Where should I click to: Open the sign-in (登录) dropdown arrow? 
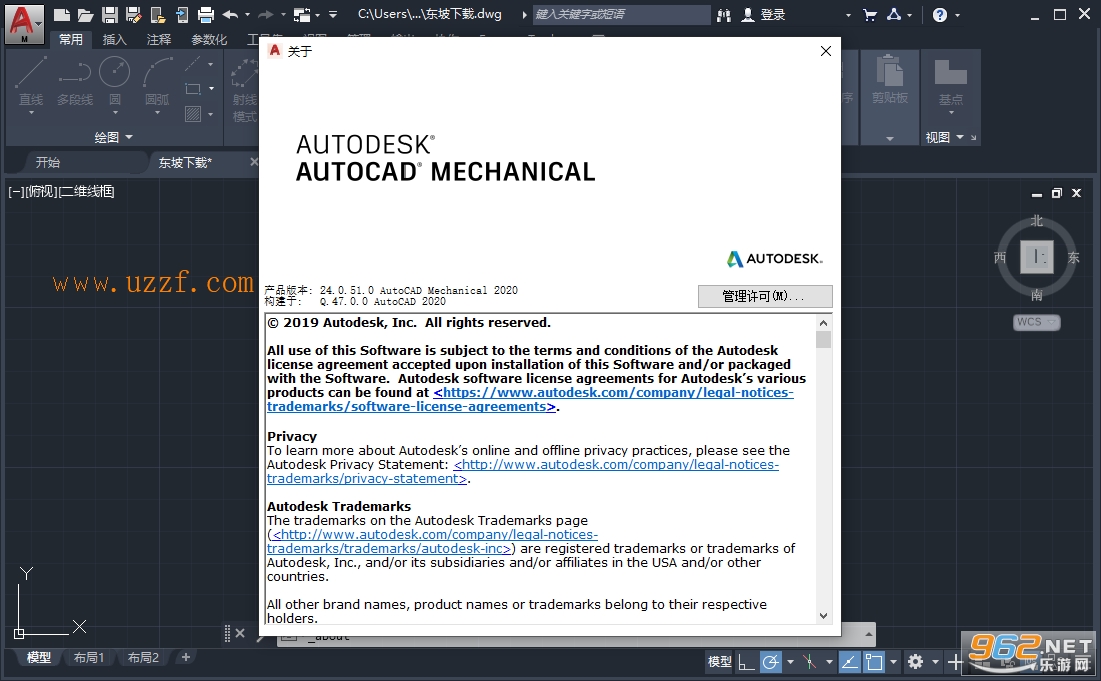848,15
